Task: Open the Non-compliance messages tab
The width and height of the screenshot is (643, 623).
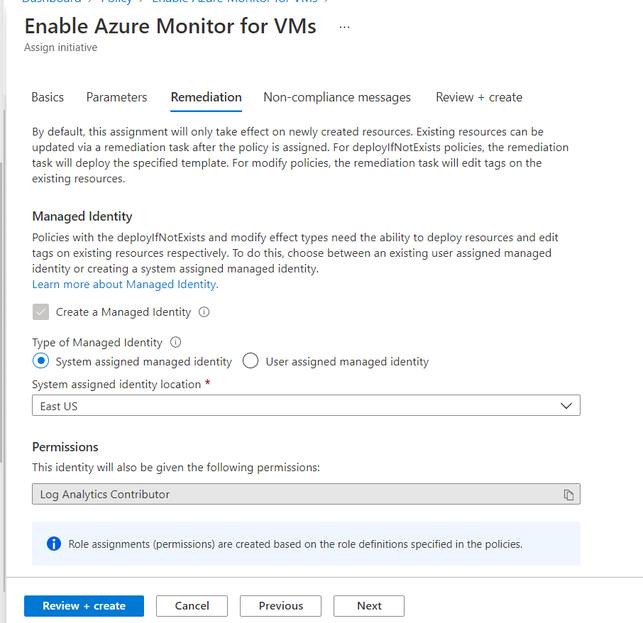Action: tap(337, 97)
